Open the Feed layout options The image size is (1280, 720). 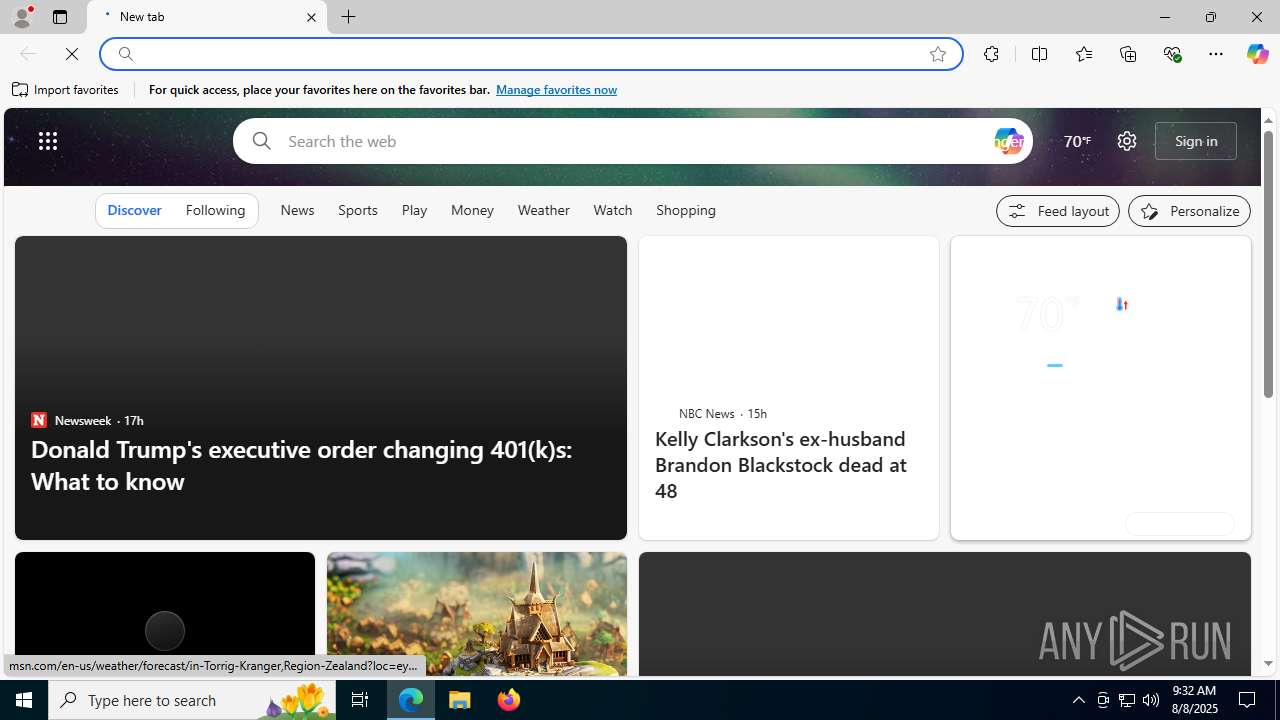[1057, 211]
